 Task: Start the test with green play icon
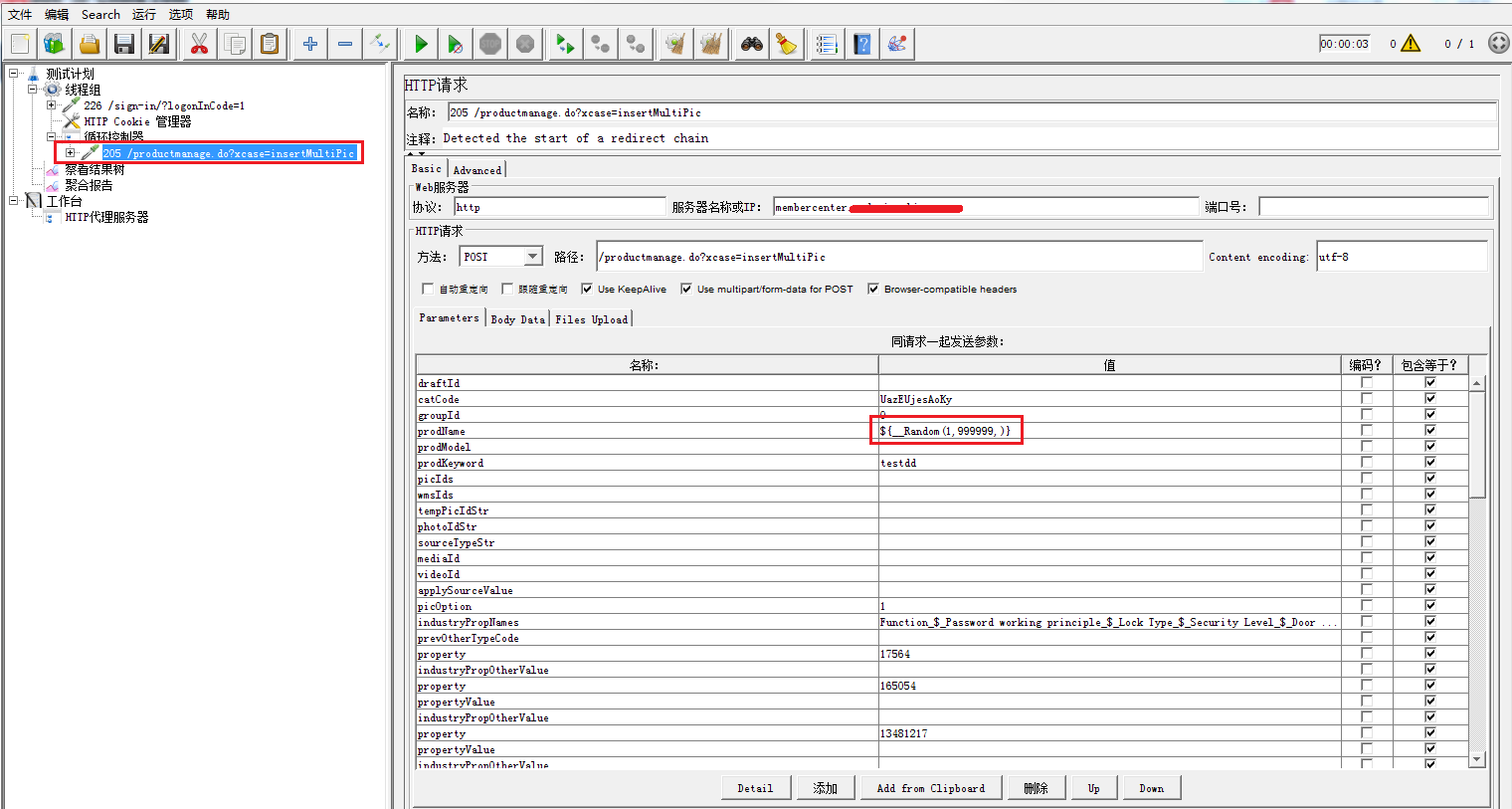click(x=421, y=44)
